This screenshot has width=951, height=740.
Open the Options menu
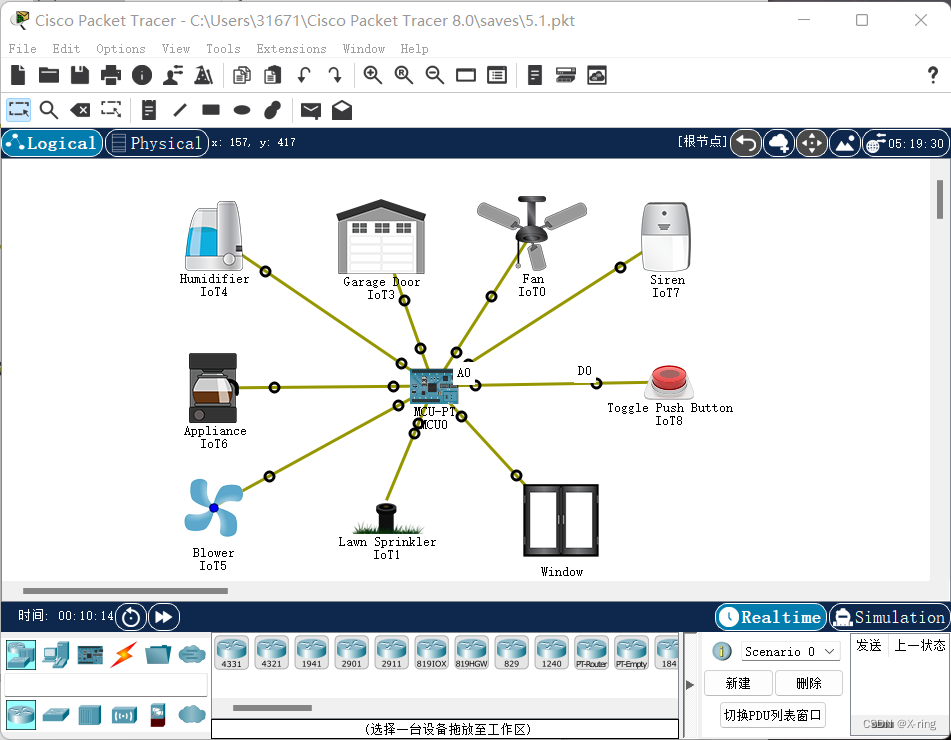[121, 49]
